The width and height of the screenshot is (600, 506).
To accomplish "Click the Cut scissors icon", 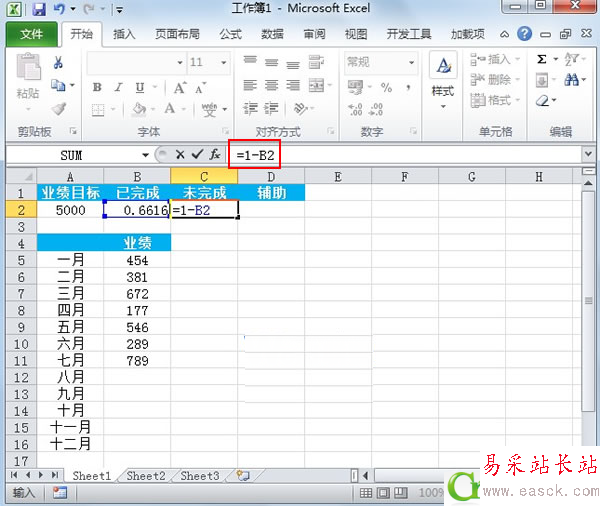I will (58, 62).
